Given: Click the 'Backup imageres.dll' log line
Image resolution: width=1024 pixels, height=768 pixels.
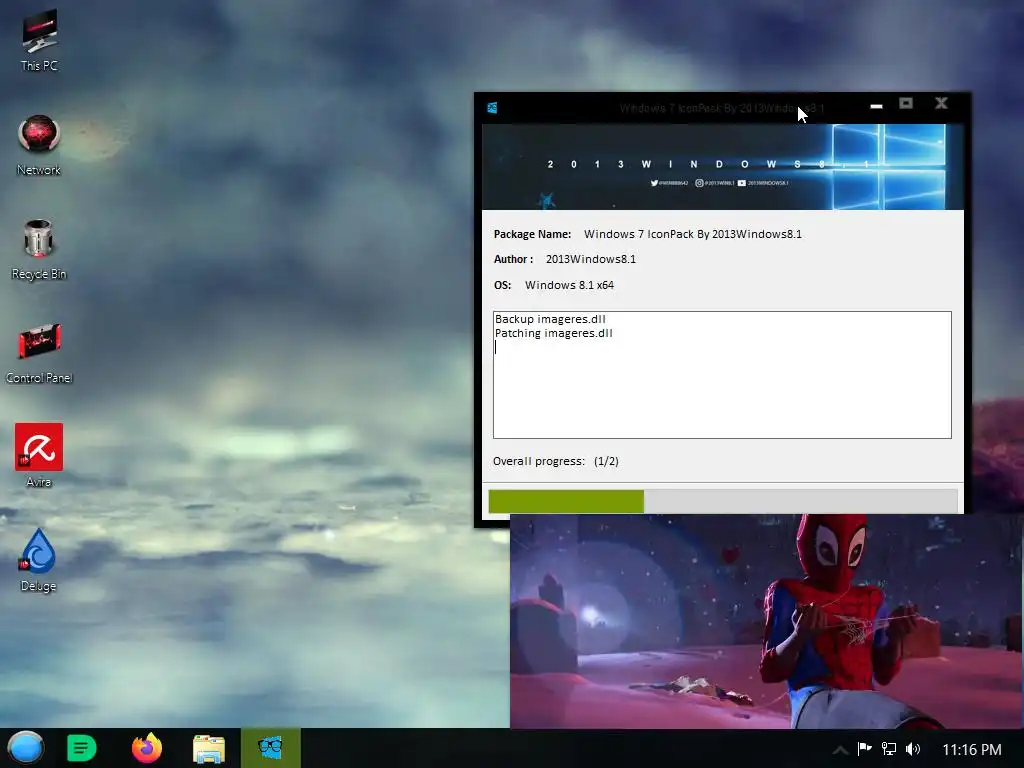Looking at the screenshot, I should pyautogui.click(x=551, y=319).
